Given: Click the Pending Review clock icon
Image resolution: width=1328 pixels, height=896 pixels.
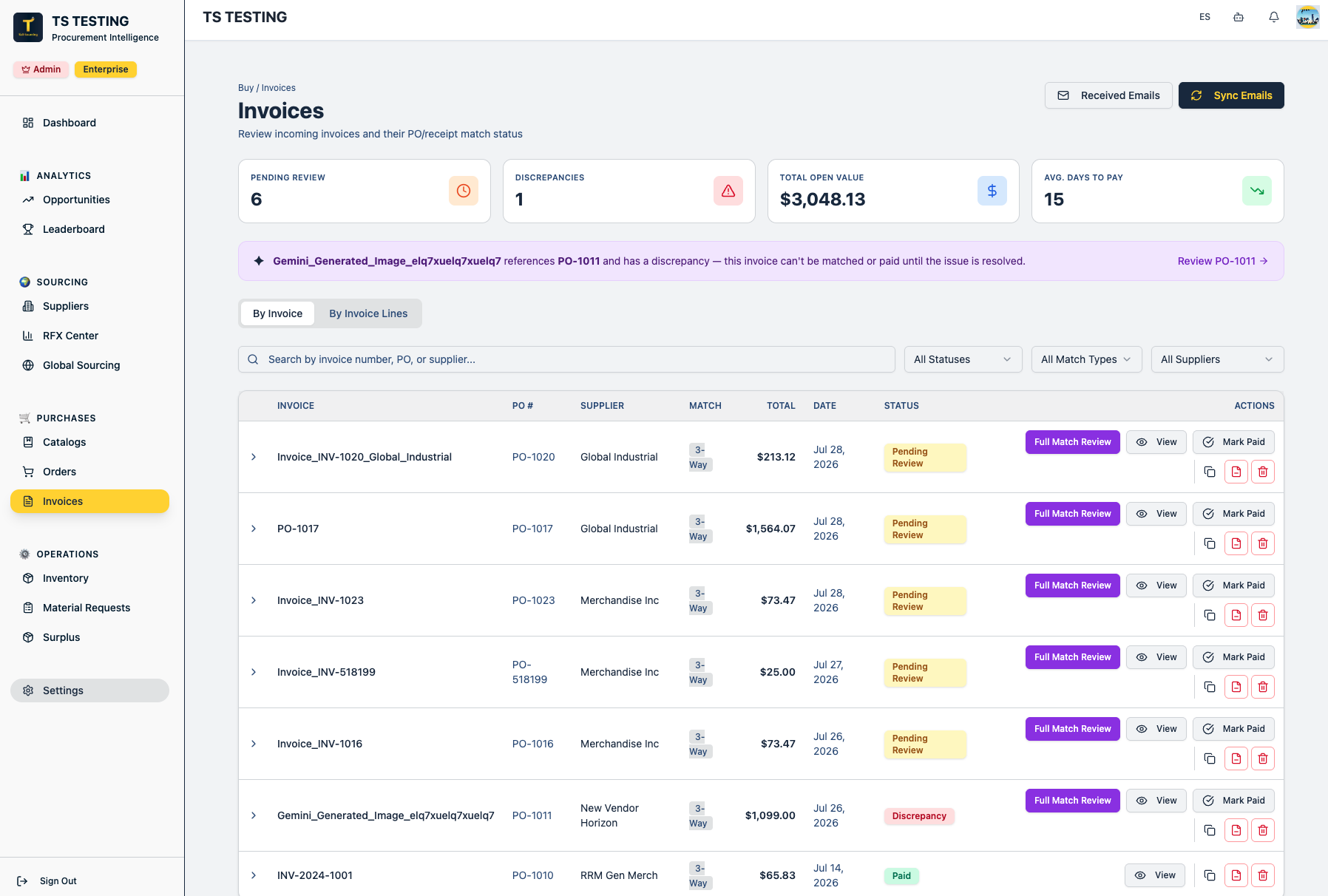Looking at the screenshot, I should 464,191.
